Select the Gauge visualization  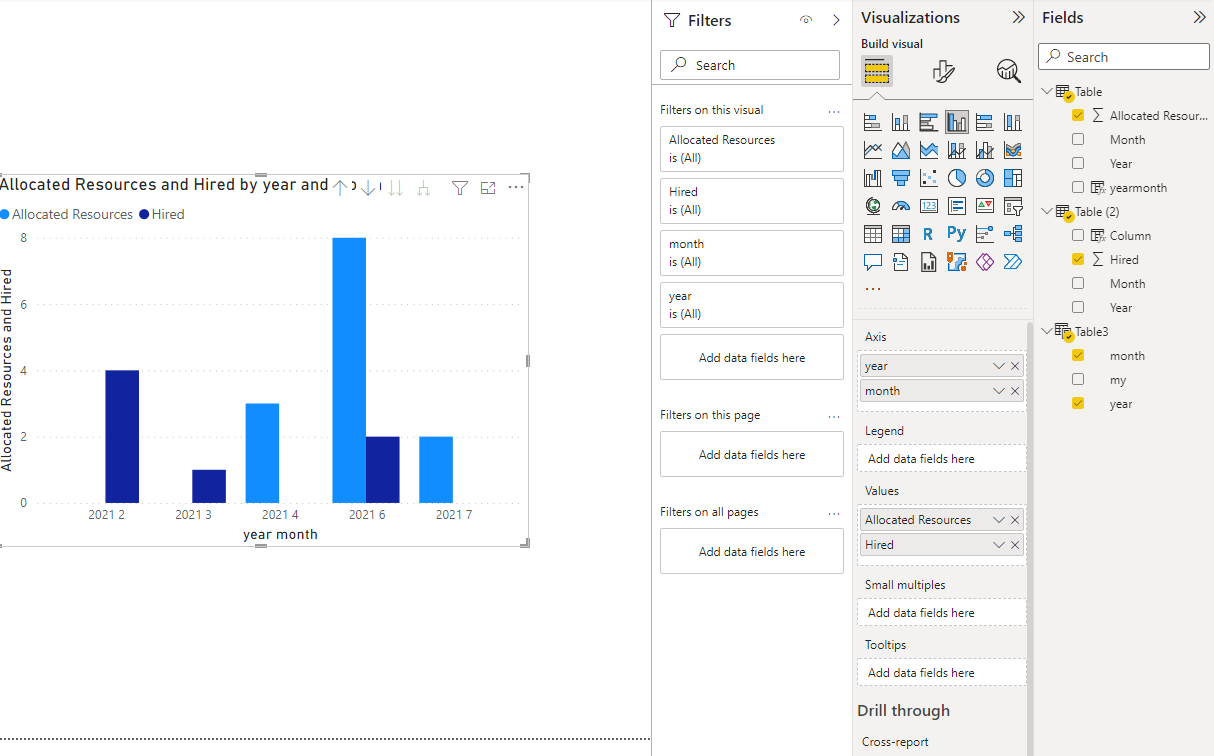(x=901, y=206)
